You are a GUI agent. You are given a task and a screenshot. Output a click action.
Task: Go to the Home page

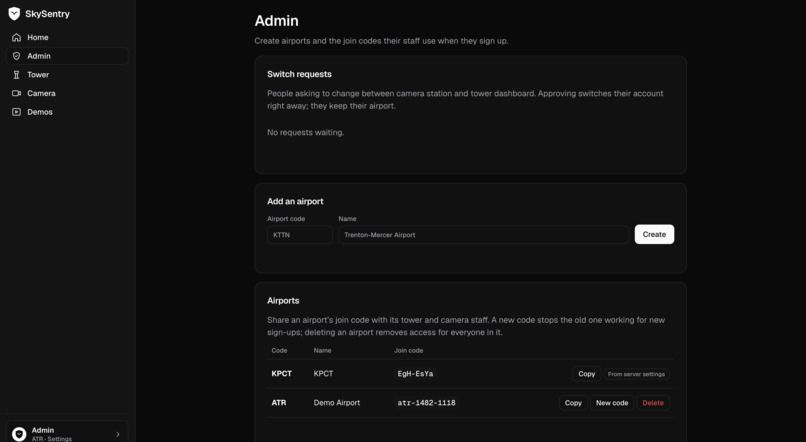tap(67, 38)
